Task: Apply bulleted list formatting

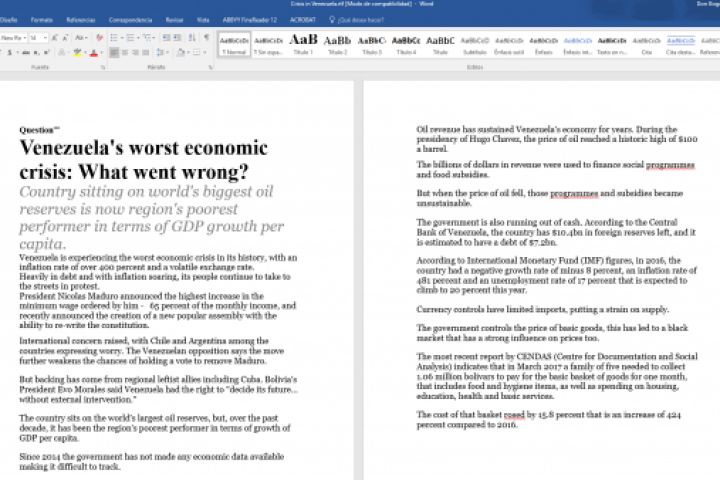Action: pos(114,38)
